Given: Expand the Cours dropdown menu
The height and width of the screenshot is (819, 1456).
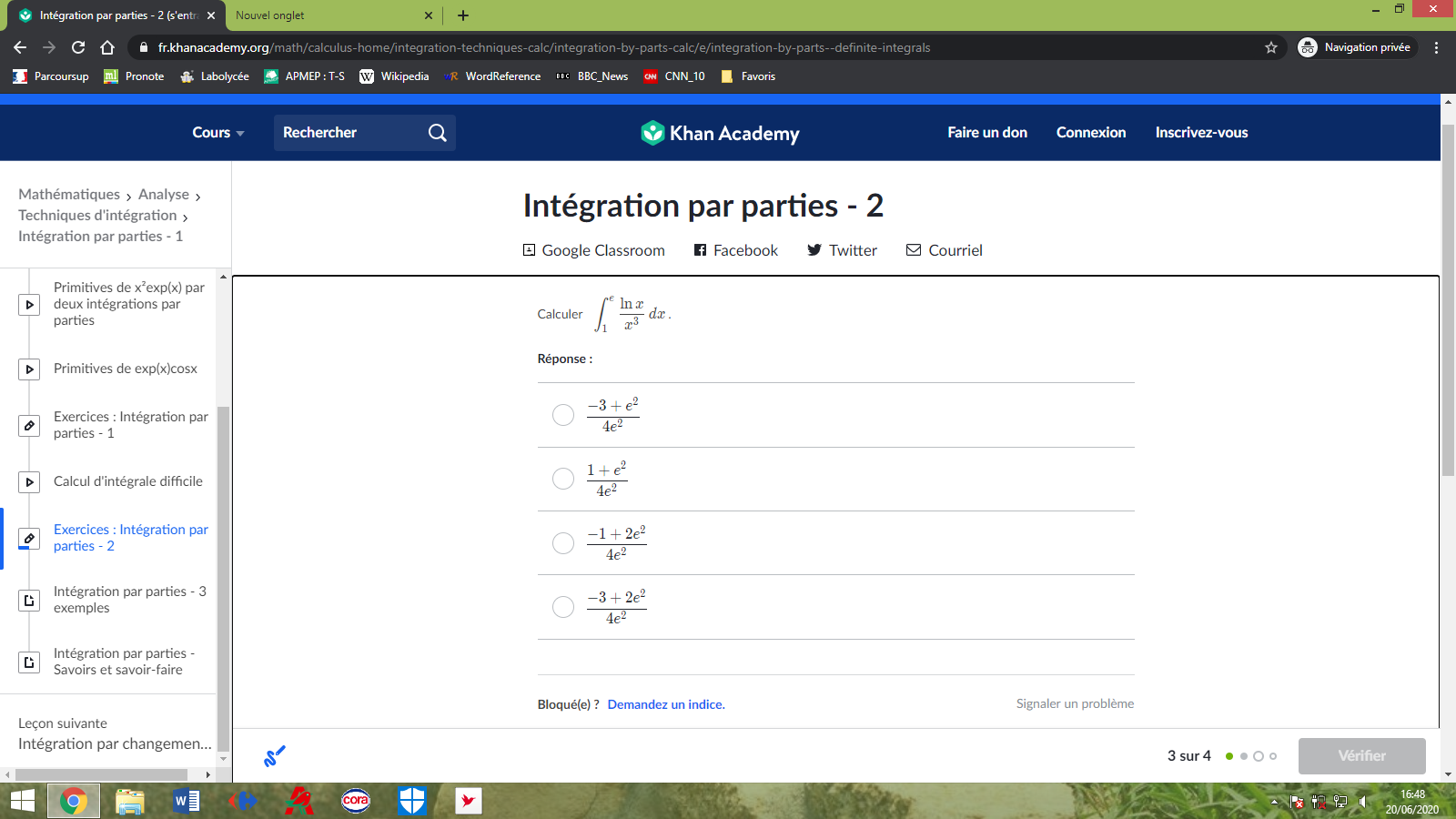Looking at the screenshot, I should 218,133.
